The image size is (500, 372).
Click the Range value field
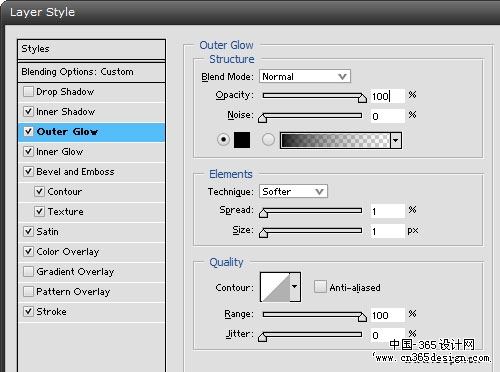point(388,315)
